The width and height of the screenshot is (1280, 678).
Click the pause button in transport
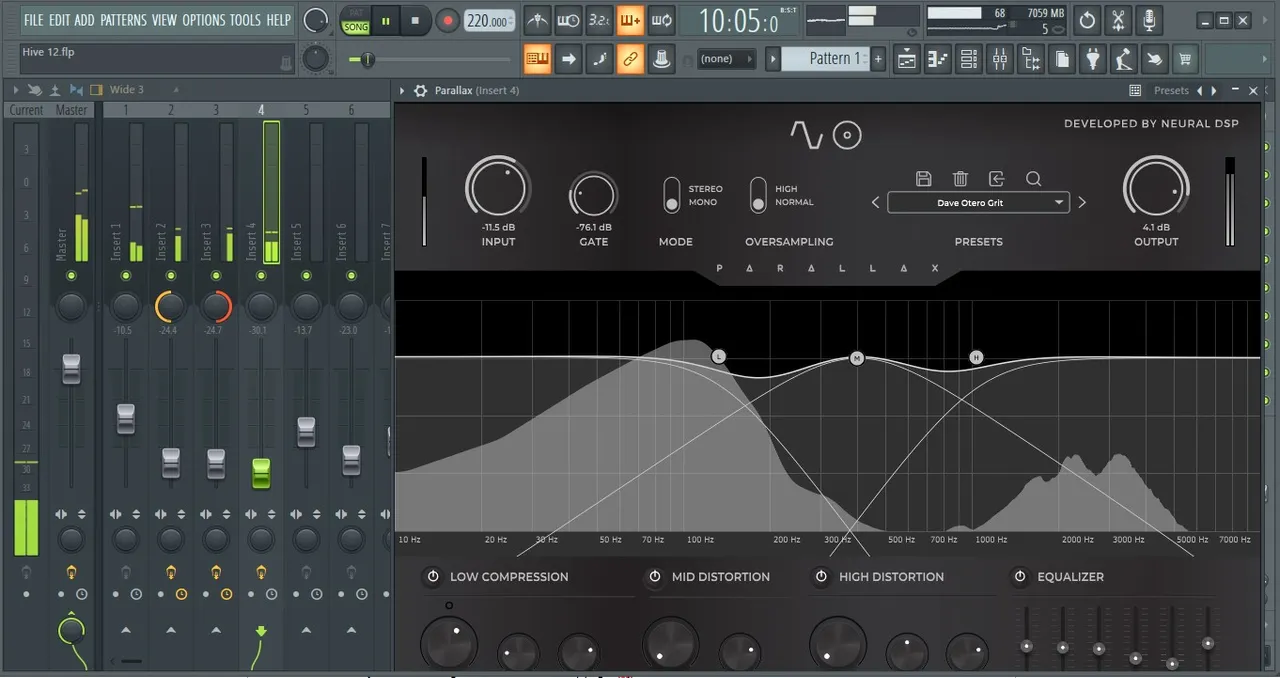pyautogui.click(x=386, y=20)
